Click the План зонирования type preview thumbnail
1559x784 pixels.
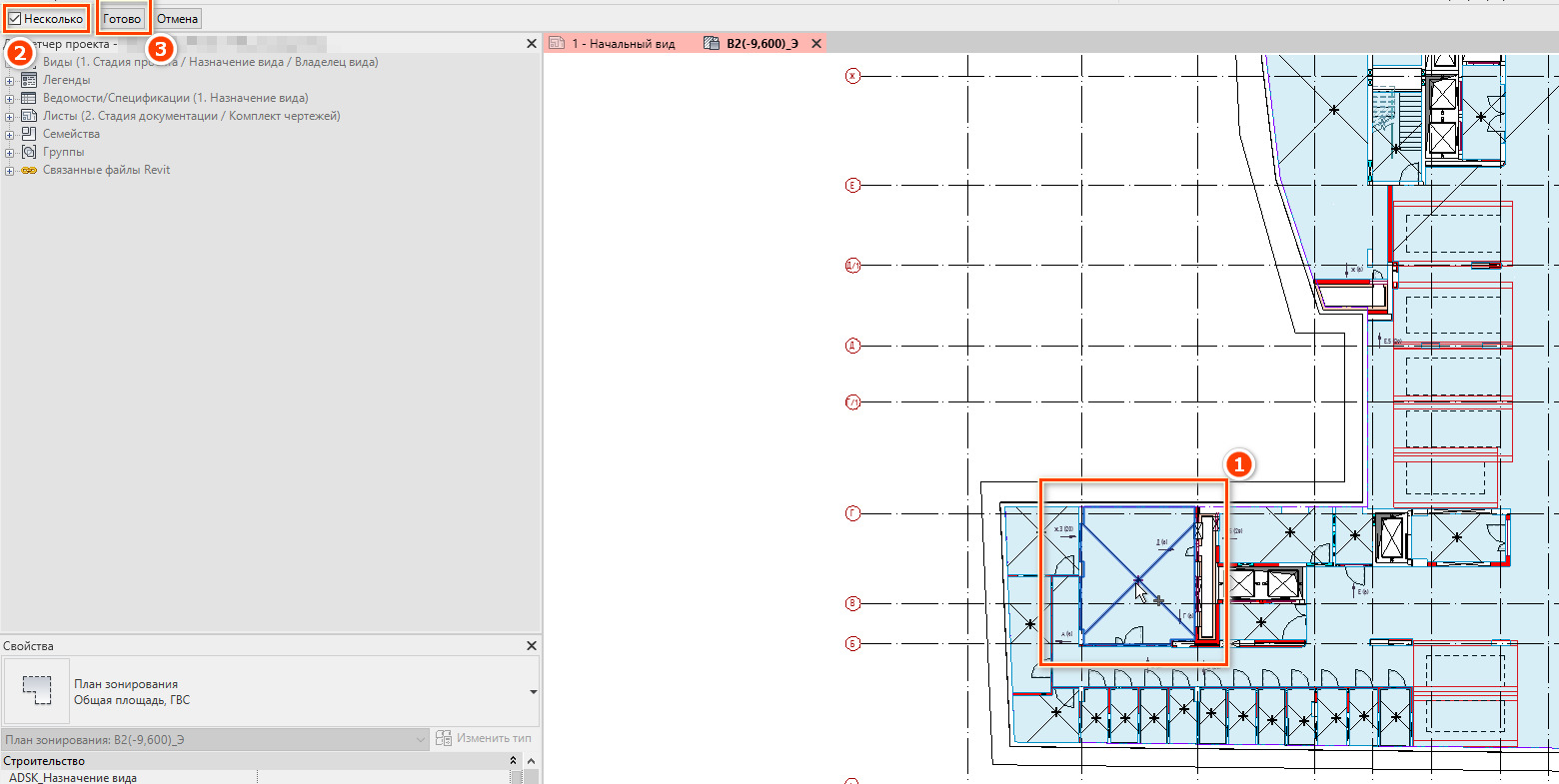point(37,691)
